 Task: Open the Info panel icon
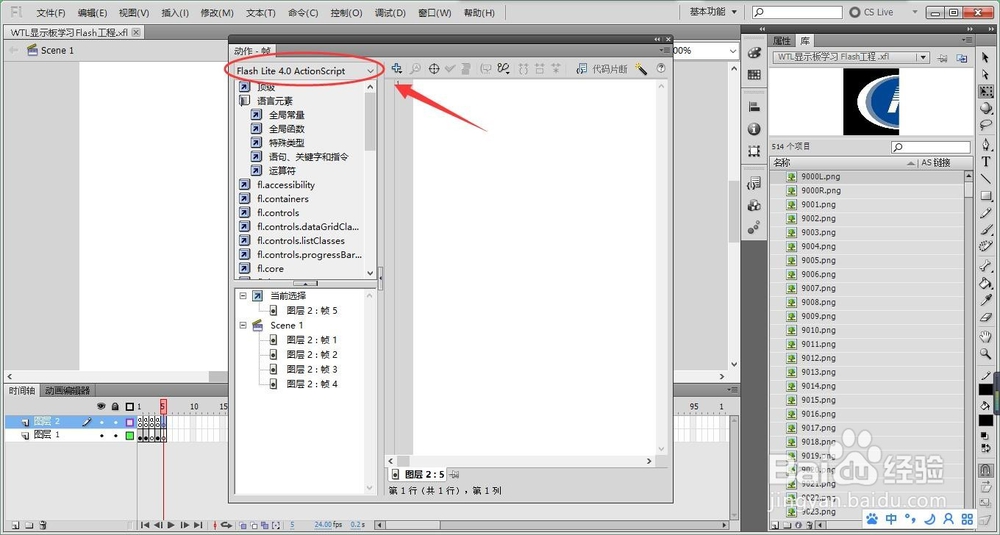click(754, 129)
